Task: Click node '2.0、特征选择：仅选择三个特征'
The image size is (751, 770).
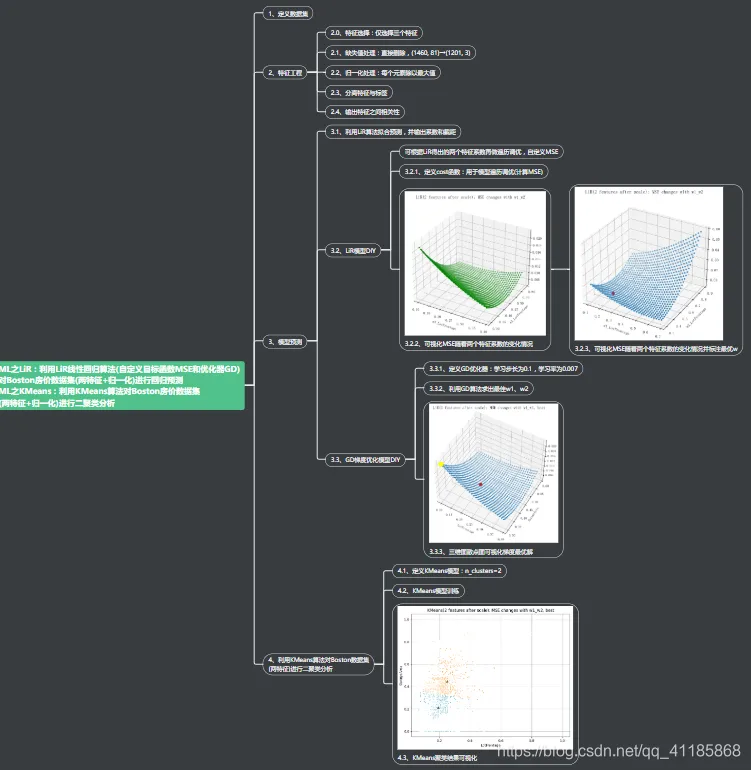Action: click(374, 33)
